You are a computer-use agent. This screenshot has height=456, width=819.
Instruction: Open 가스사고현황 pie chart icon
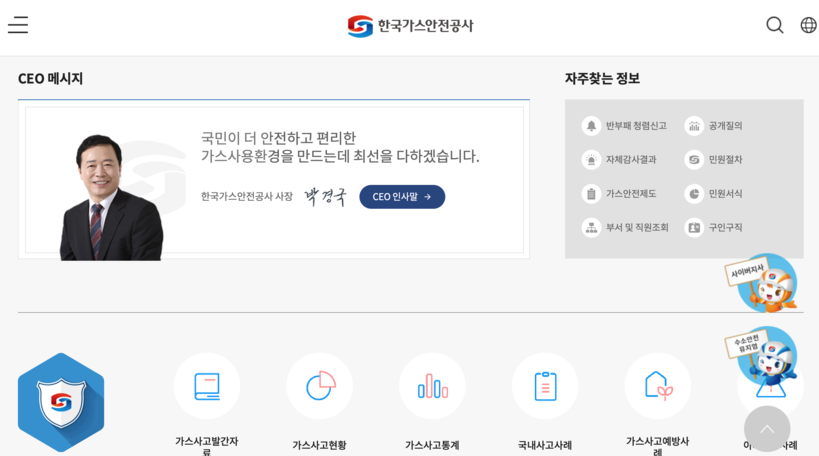(320, 386)
